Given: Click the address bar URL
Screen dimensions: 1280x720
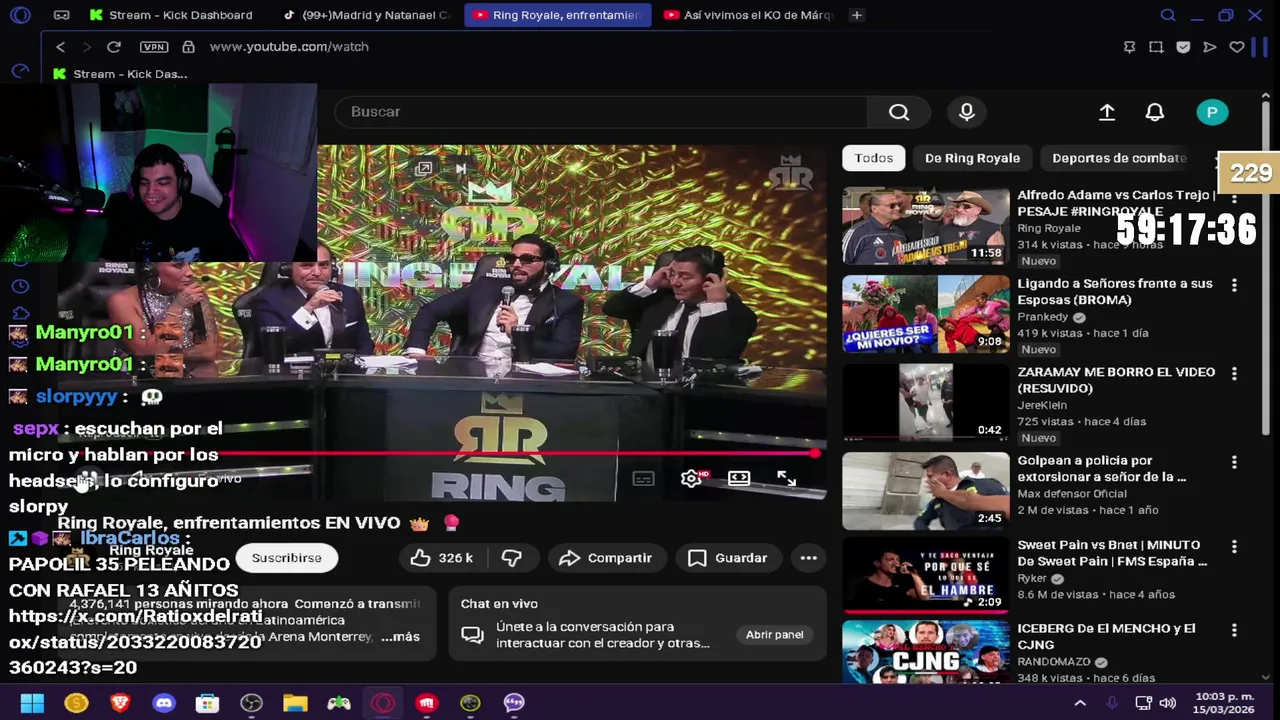Looking at the screenshot, I should [289, 47].
